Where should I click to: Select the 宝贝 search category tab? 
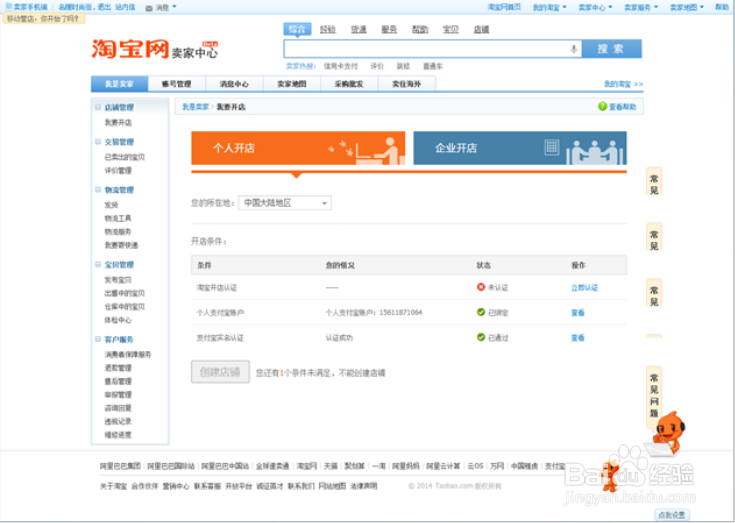point(450,29)
